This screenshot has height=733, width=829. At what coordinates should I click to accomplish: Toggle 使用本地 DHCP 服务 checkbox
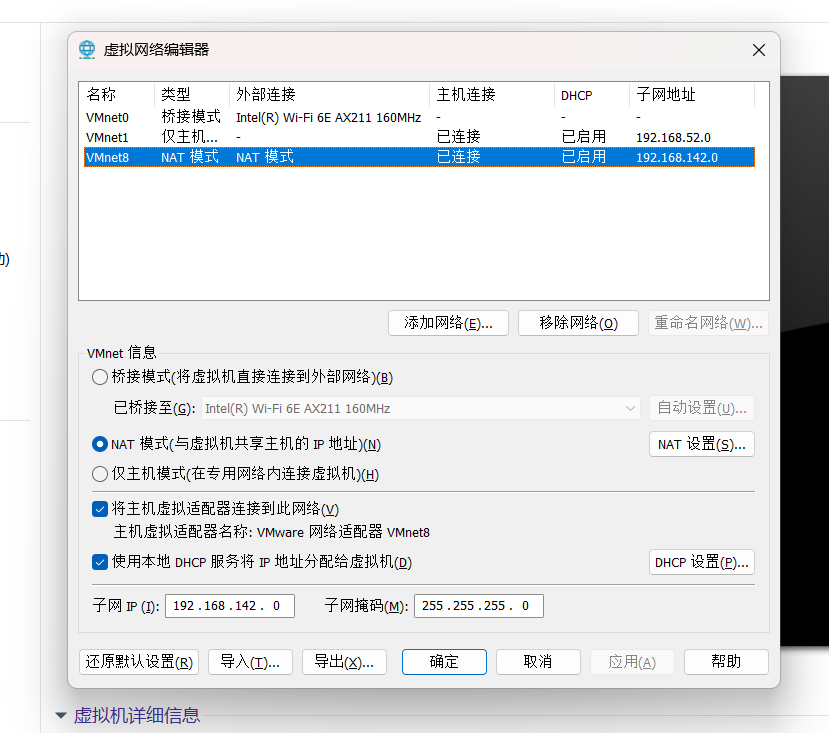(x=100, y=562)
